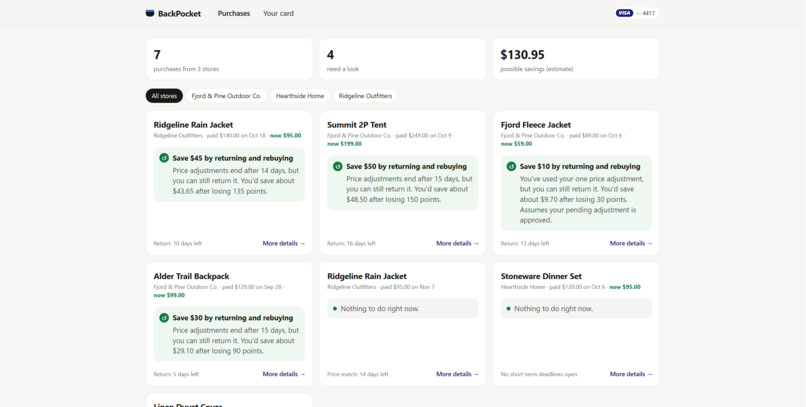Screen dimensions: 806x407
Task: Open More details for Alder Trail Backpack
Action: tap(284, 374)
